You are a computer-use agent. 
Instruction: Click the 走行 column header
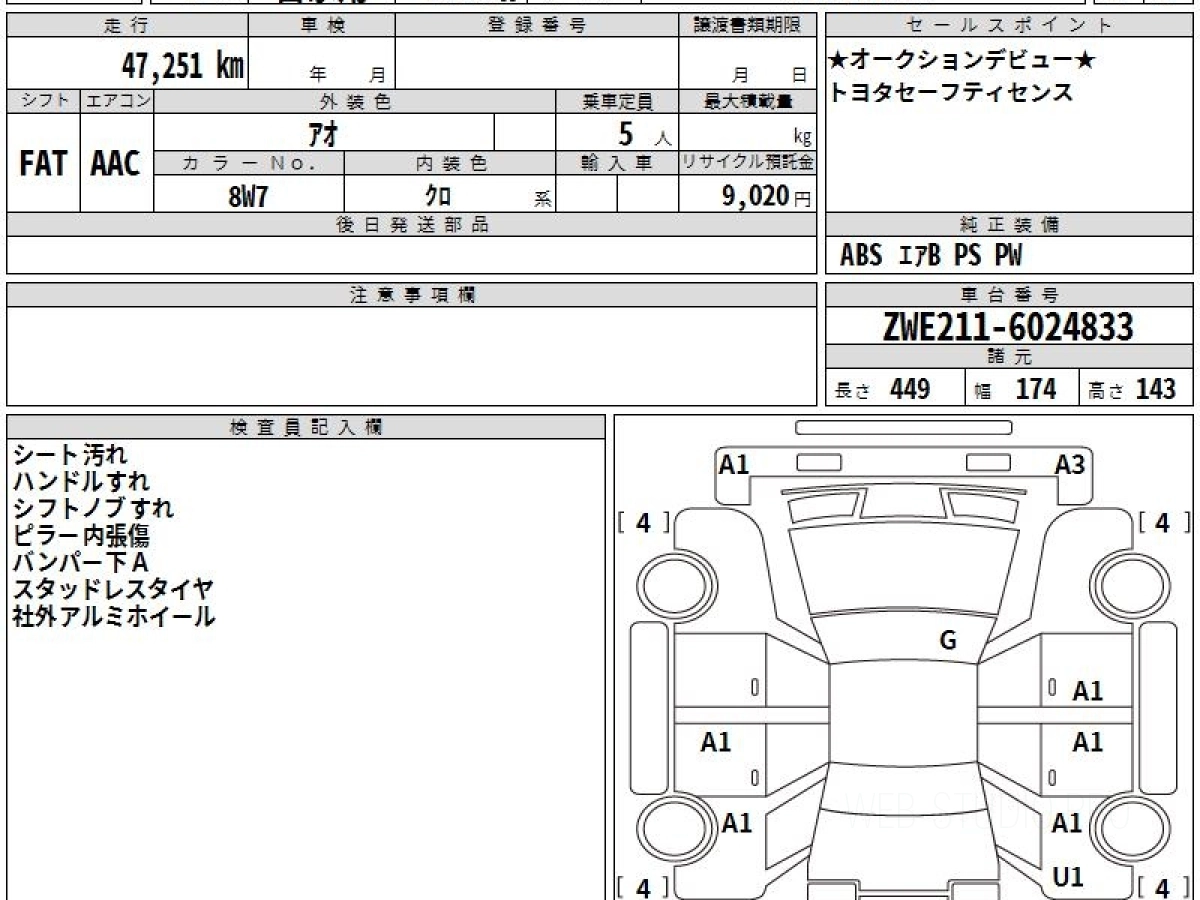[x=127, y=26]
